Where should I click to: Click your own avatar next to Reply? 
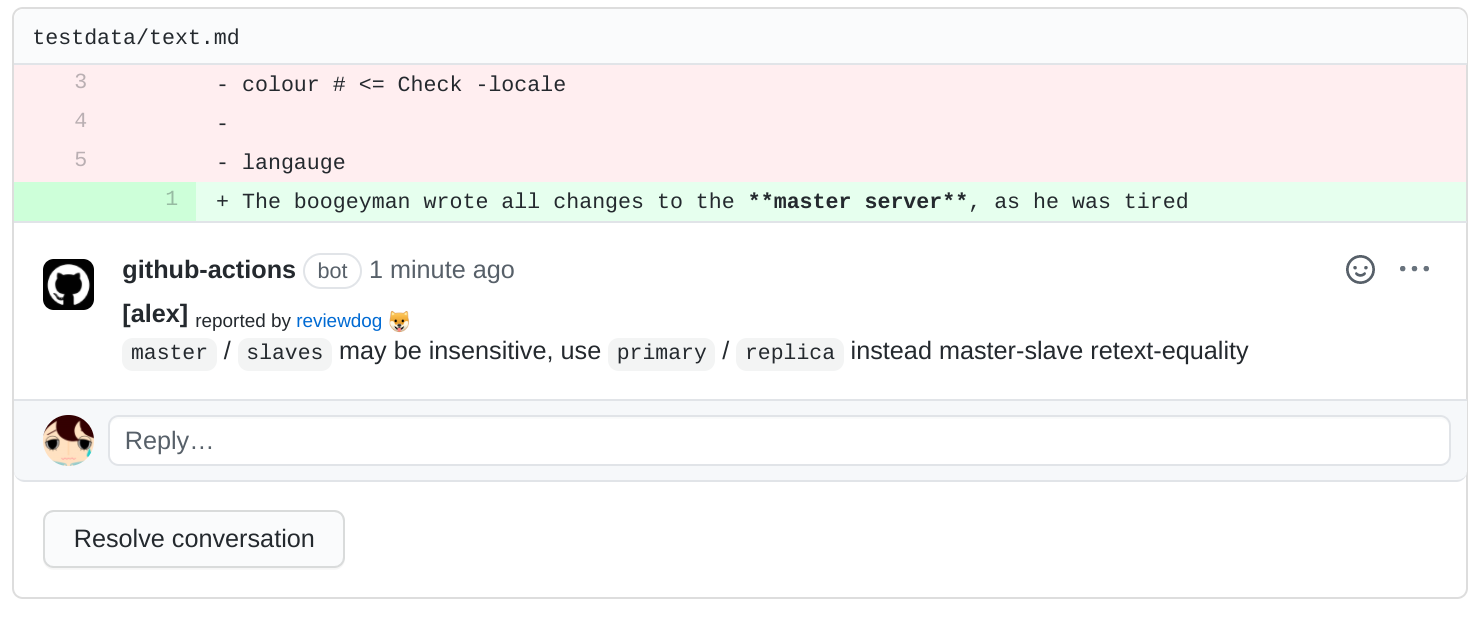(x=68, y=440)
